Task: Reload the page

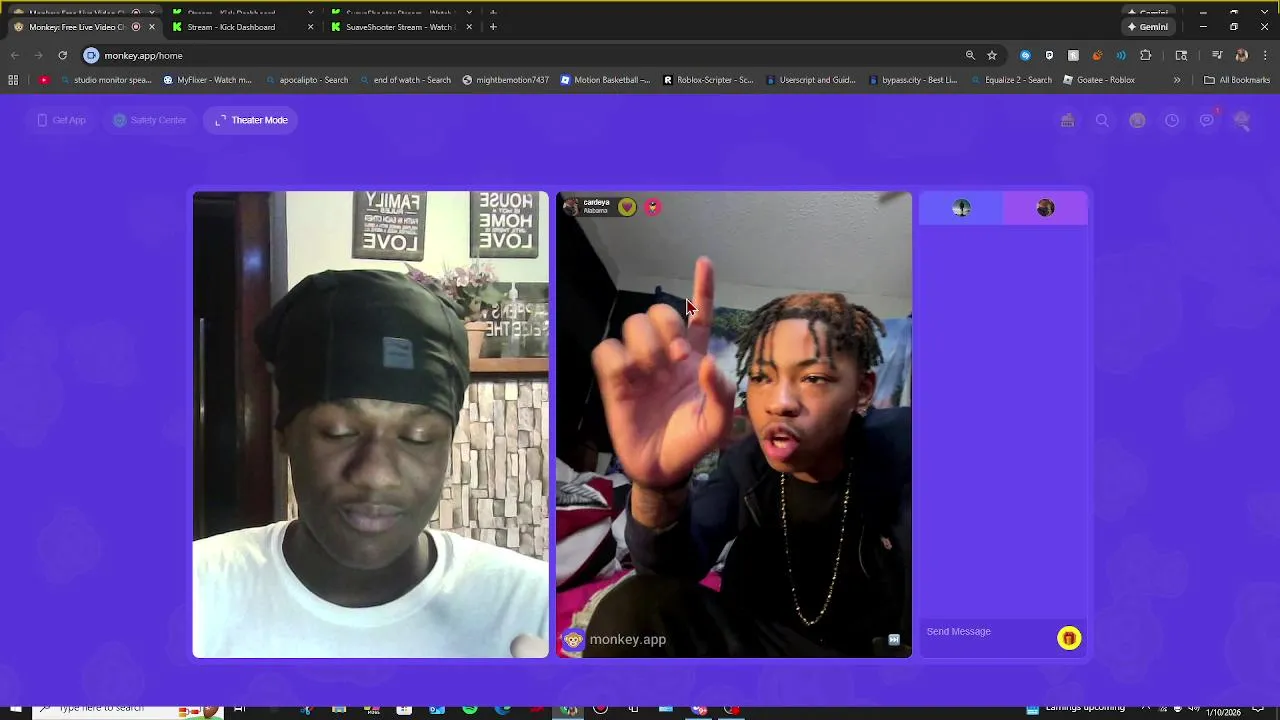Action: point(62,56)
